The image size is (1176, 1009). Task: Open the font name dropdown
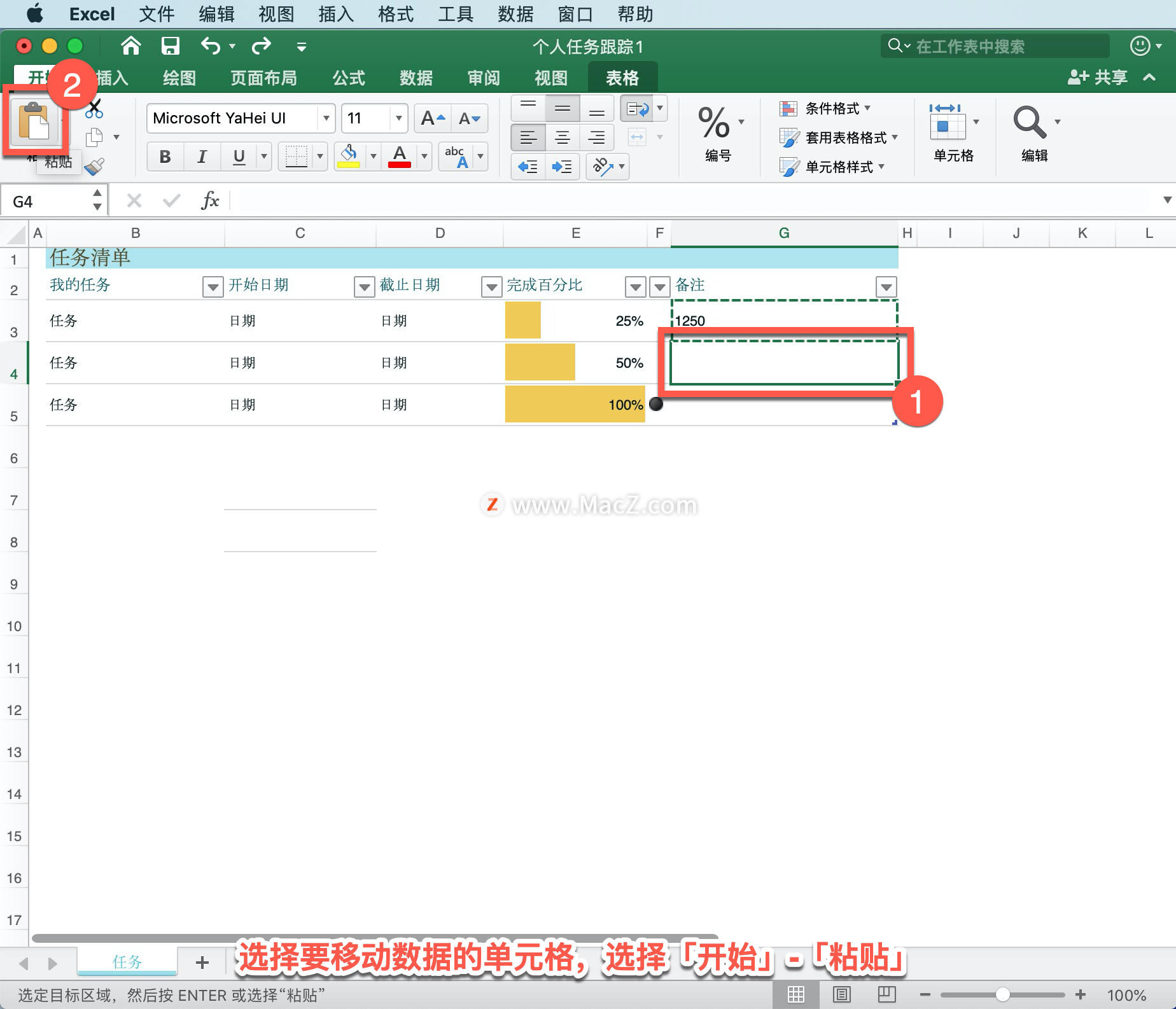[326, 118]
